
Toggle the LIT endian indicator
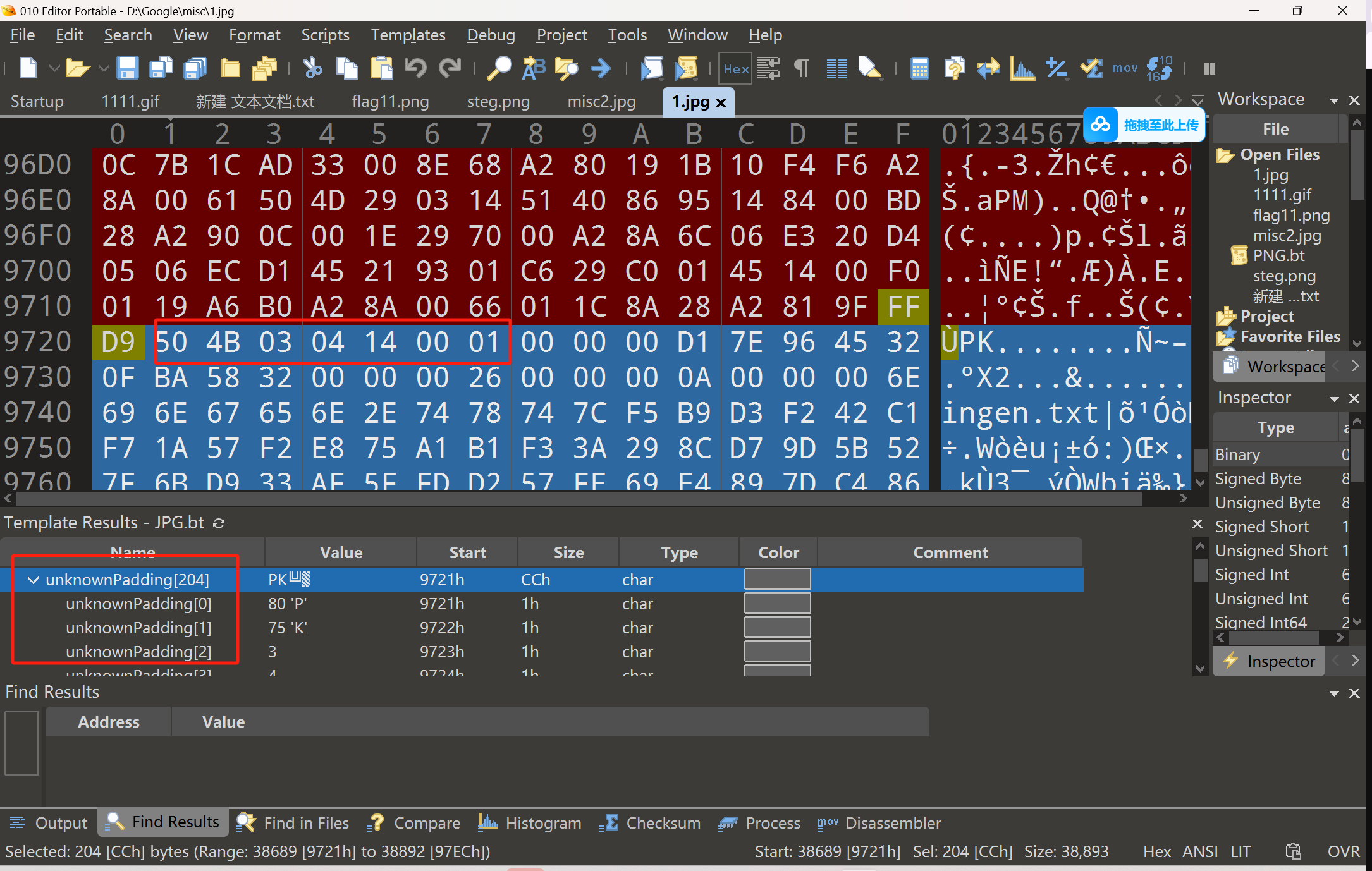[x=1240, y=851]
